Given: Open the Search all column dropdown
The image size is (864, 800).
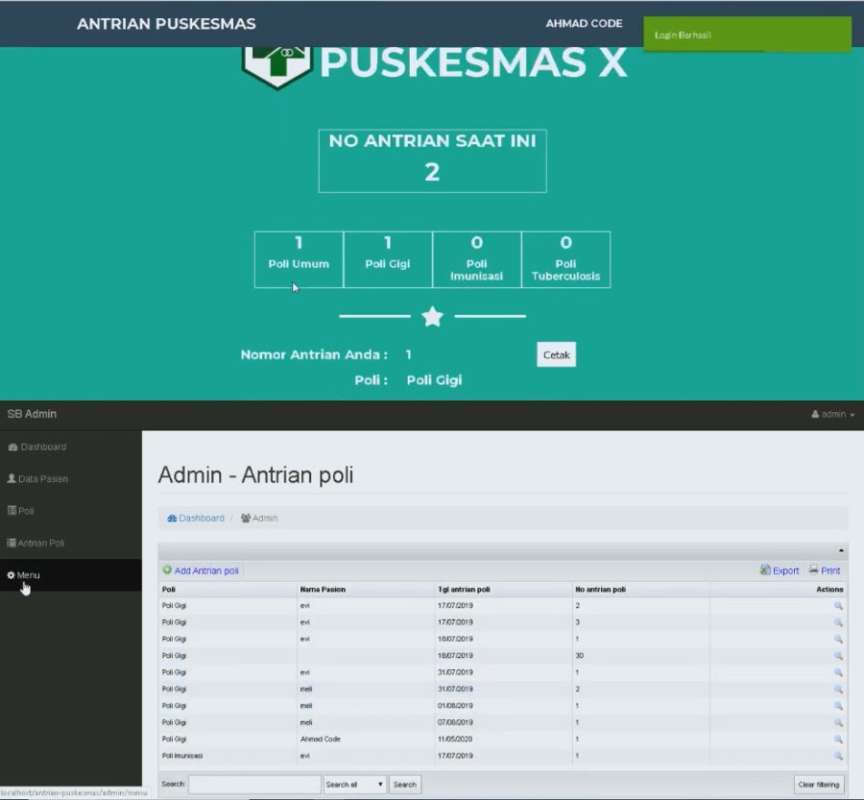Looking at the screenshot, I should click(354, 784).
